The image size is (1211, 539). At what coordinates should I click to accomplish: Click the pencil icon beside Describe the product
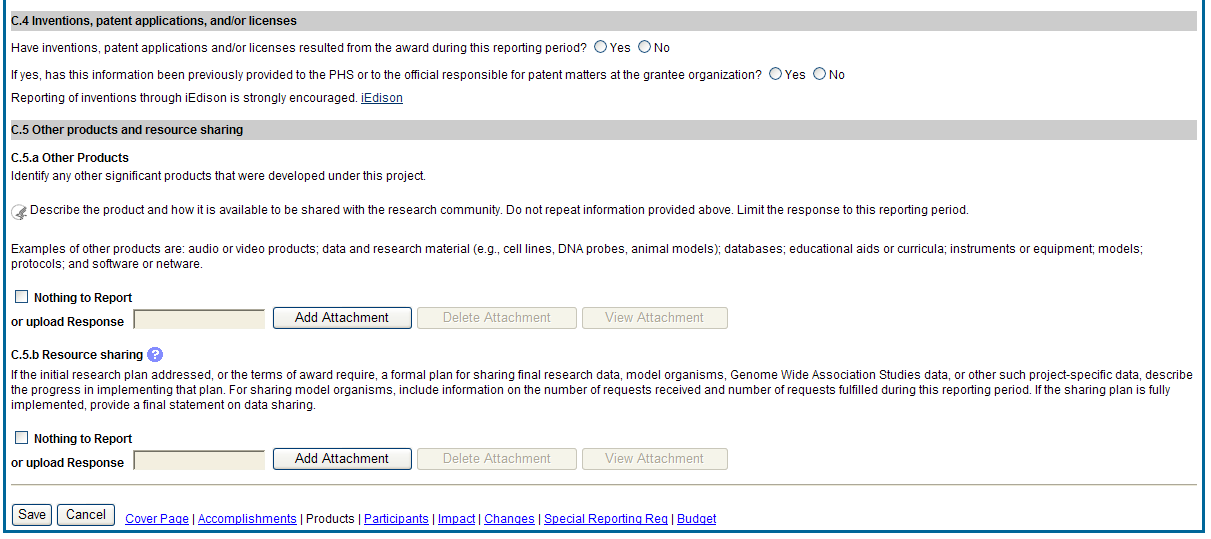19,212
